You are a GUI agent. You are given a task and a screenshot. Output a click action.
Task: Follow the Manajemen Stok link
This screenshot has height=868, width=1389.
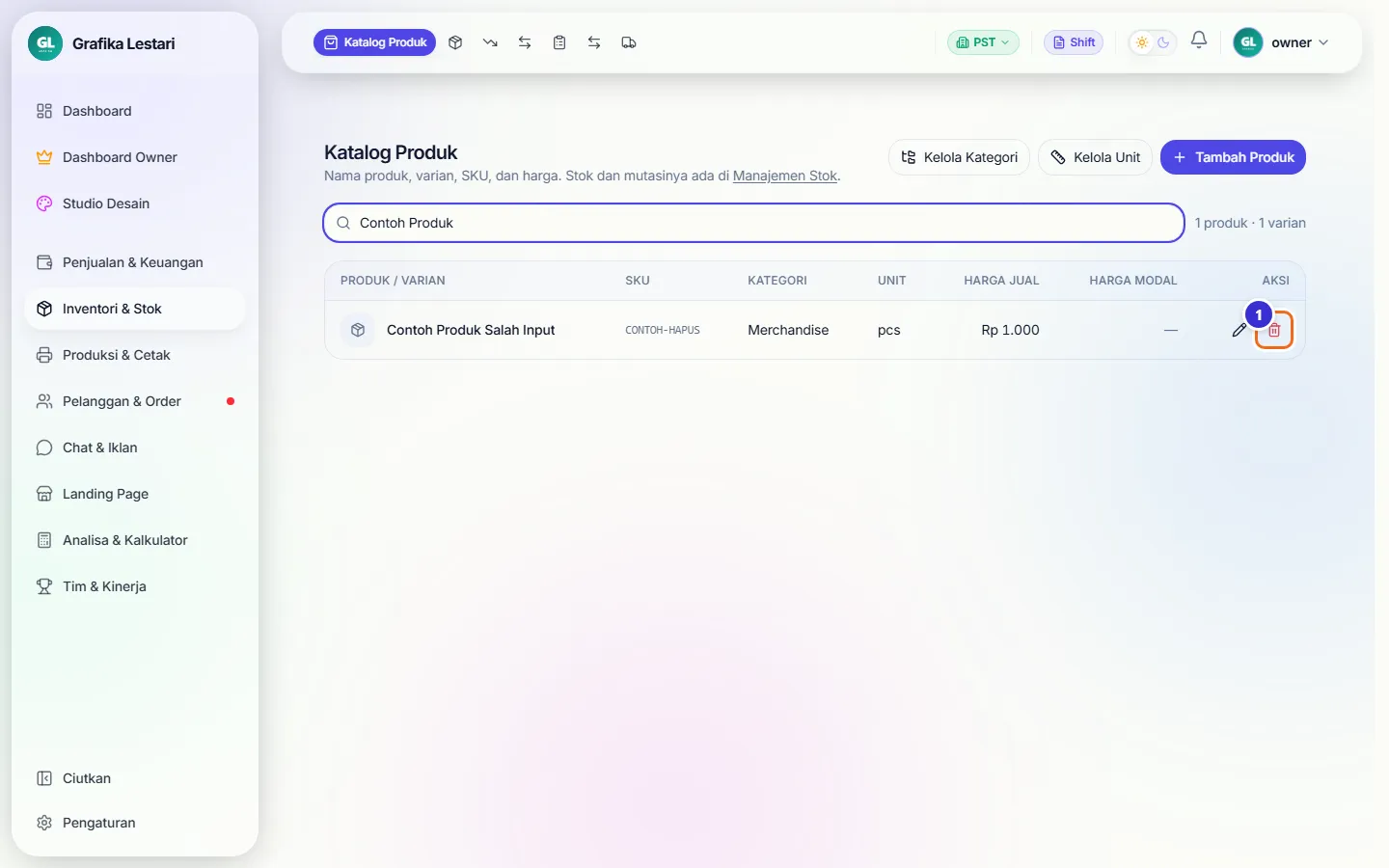(x=785, y=176)
